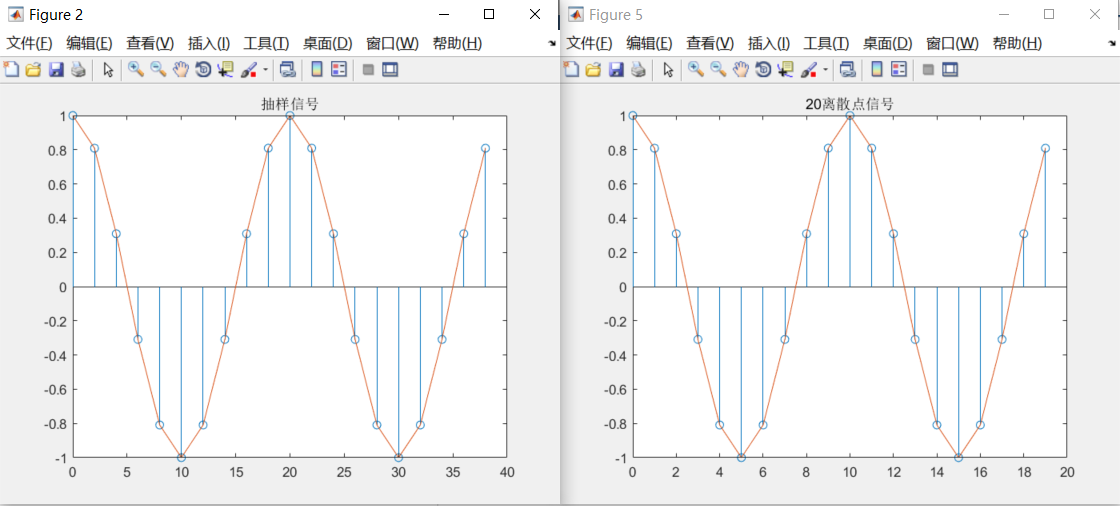This screenshot has height=506, width=1120.
Task: Save Figure 5 using the floppy disk icon
Action: click(616, 69)
